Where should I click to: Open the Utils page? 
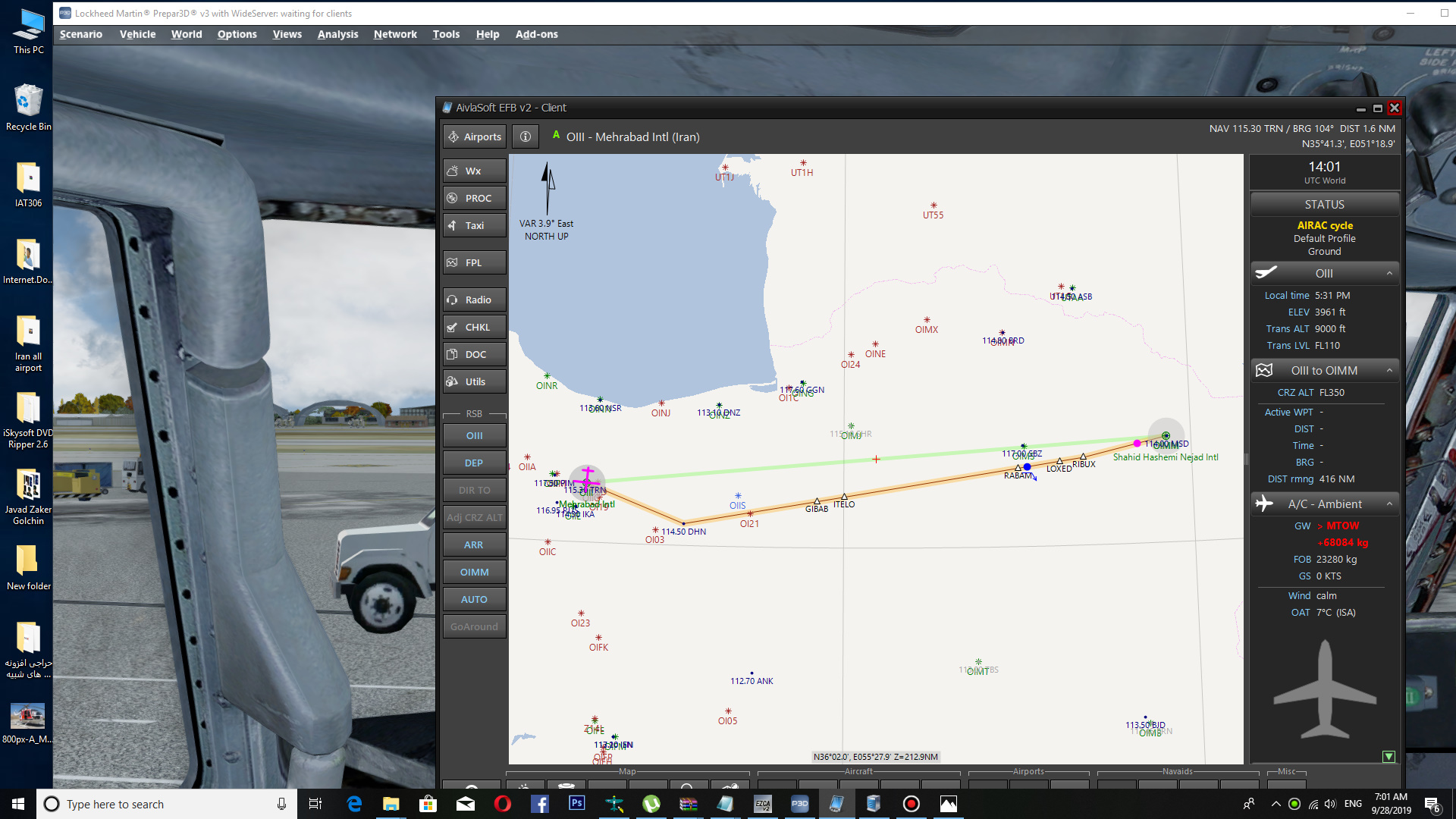(x=475, y=381)
